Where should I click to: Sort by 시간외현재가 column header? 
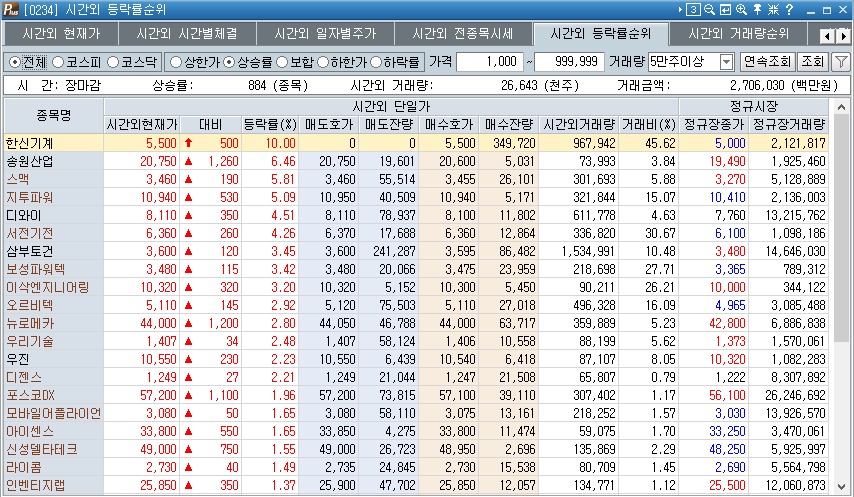(x=142, y=125)
